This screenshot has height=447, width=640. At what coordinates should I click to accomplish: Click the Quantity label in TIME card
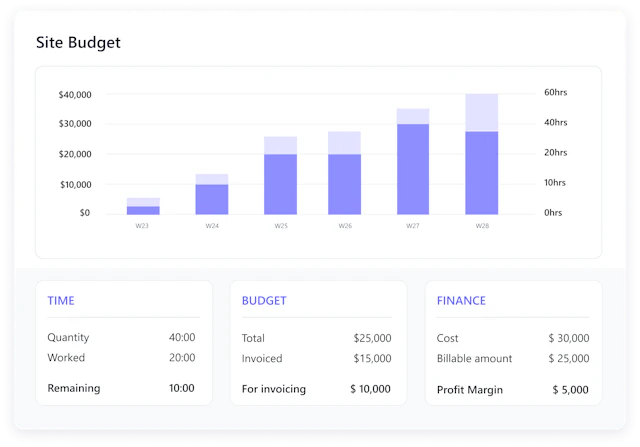point(68,338)
